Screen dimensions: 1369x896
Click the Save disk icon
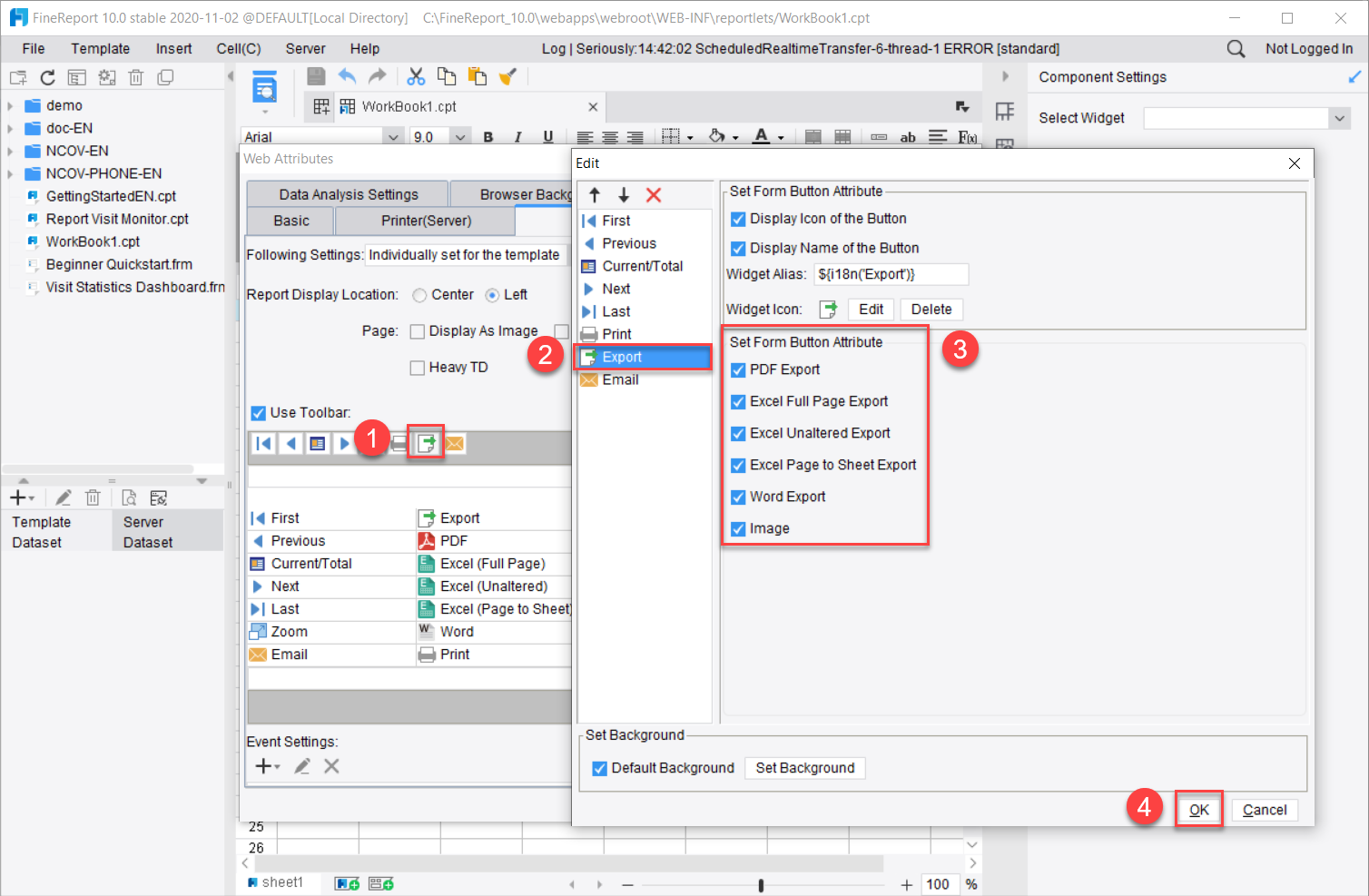coord(316,76)
